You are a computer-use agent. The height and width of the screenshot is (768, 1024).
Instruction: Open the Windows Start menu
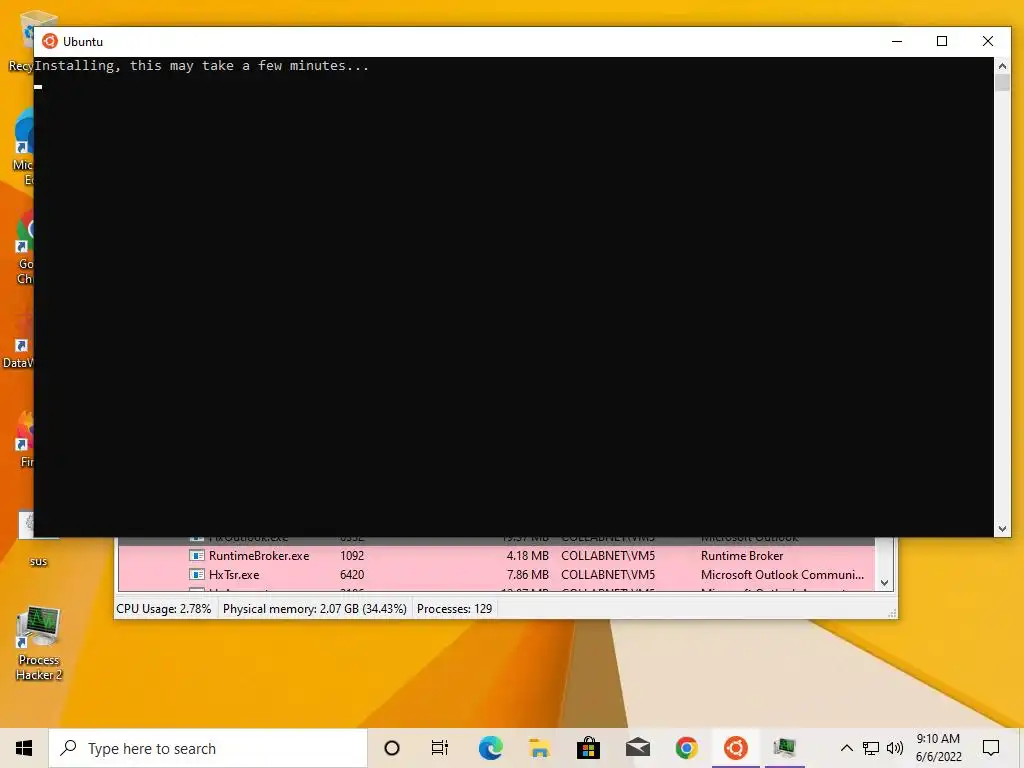pyautogui.click(x=24, y=748)
